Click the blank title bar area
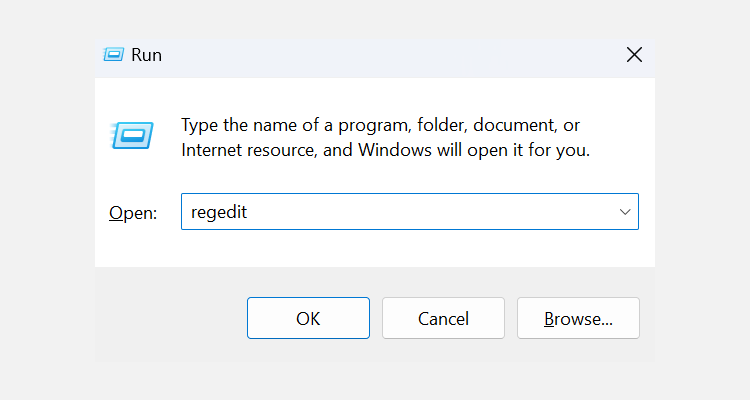 pyautogui.click(x=380, y=55)
